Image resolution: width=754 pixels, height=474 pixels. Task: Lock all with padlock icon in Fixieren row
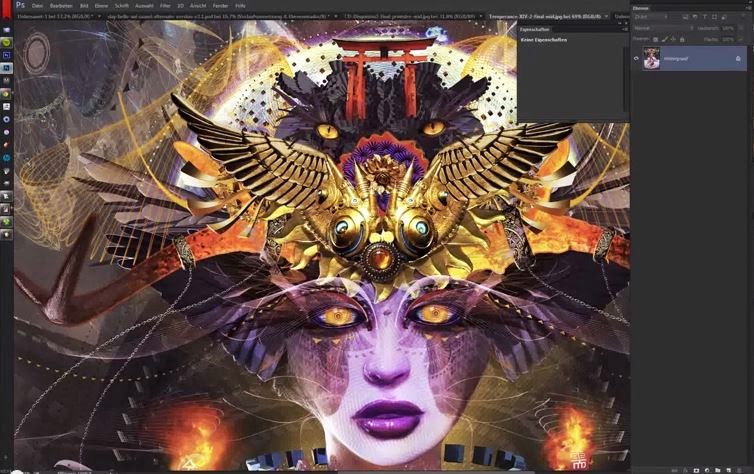(682, 39)
